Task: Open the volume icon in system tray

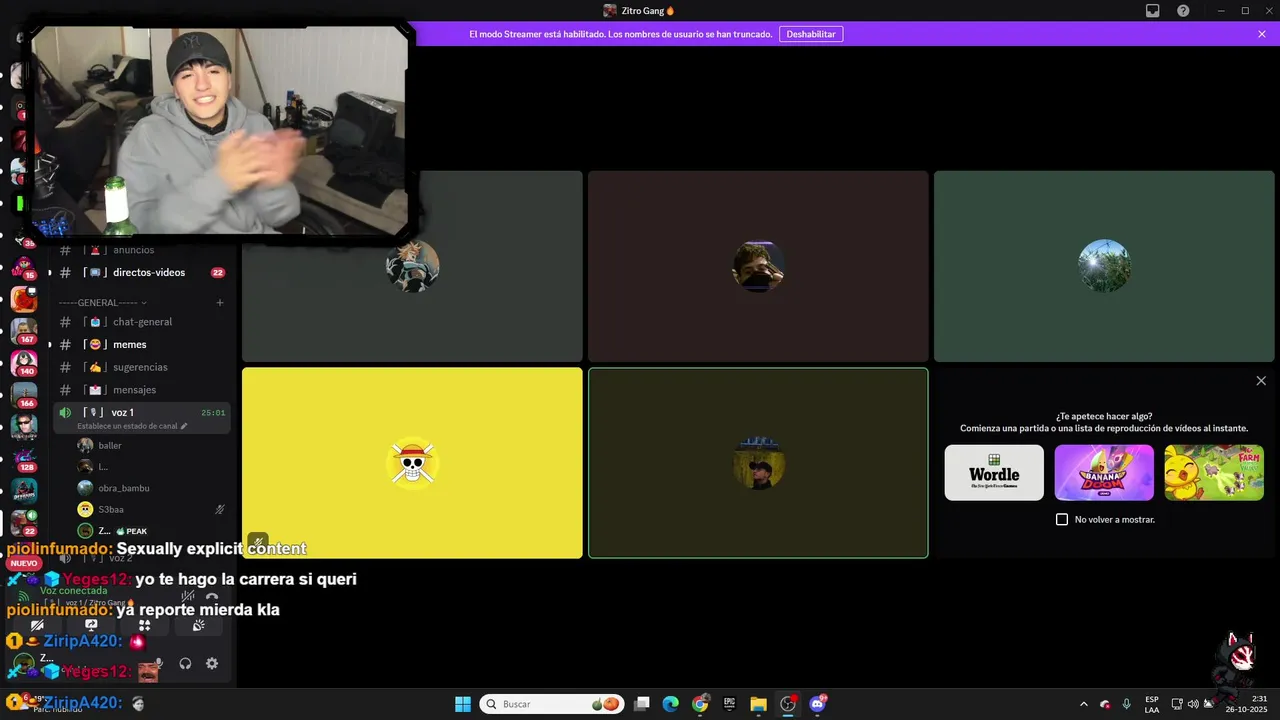Action: (1193, 704)
